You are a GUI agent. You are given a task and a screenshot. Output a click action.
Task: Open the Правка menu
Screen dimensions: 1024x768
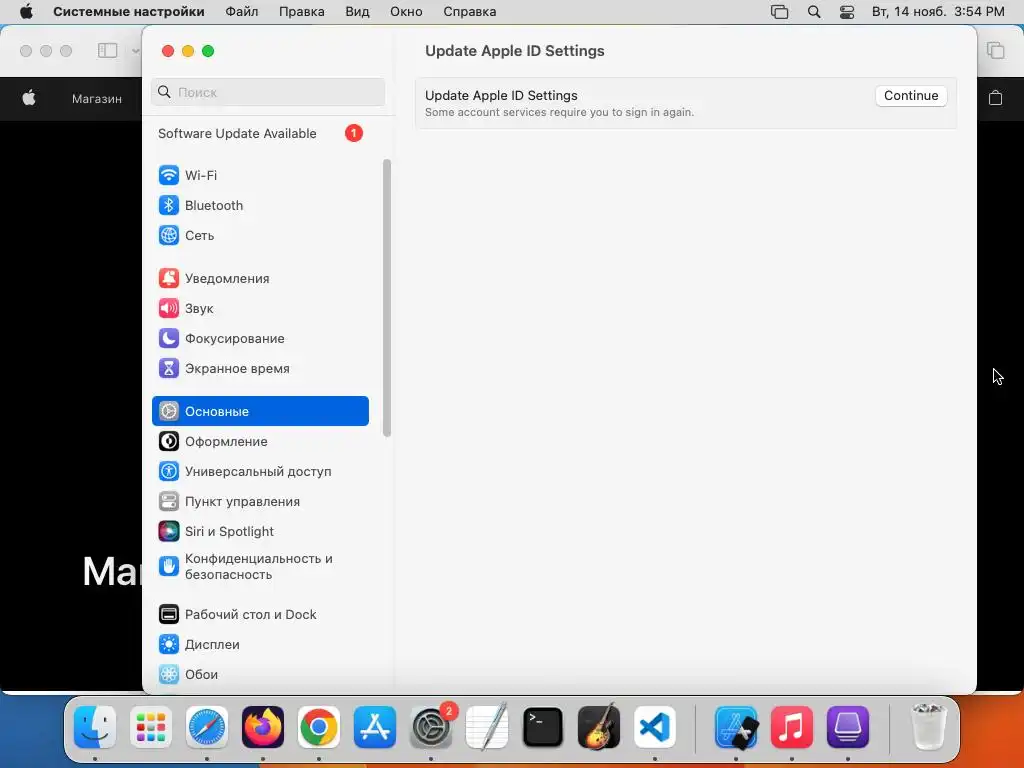point(302,12)
